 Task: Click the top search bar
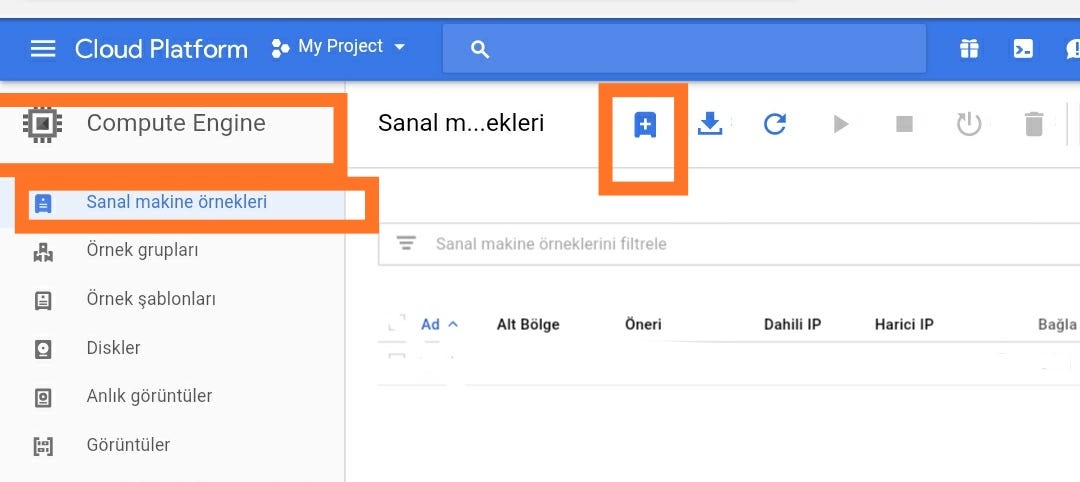684,48
